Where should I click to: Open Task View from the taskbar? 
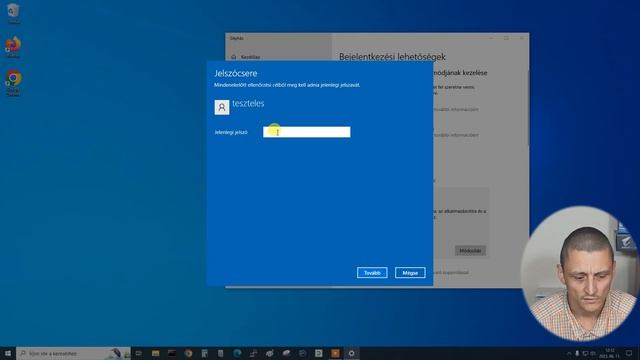pyautogui.click(x=139, y=353)
